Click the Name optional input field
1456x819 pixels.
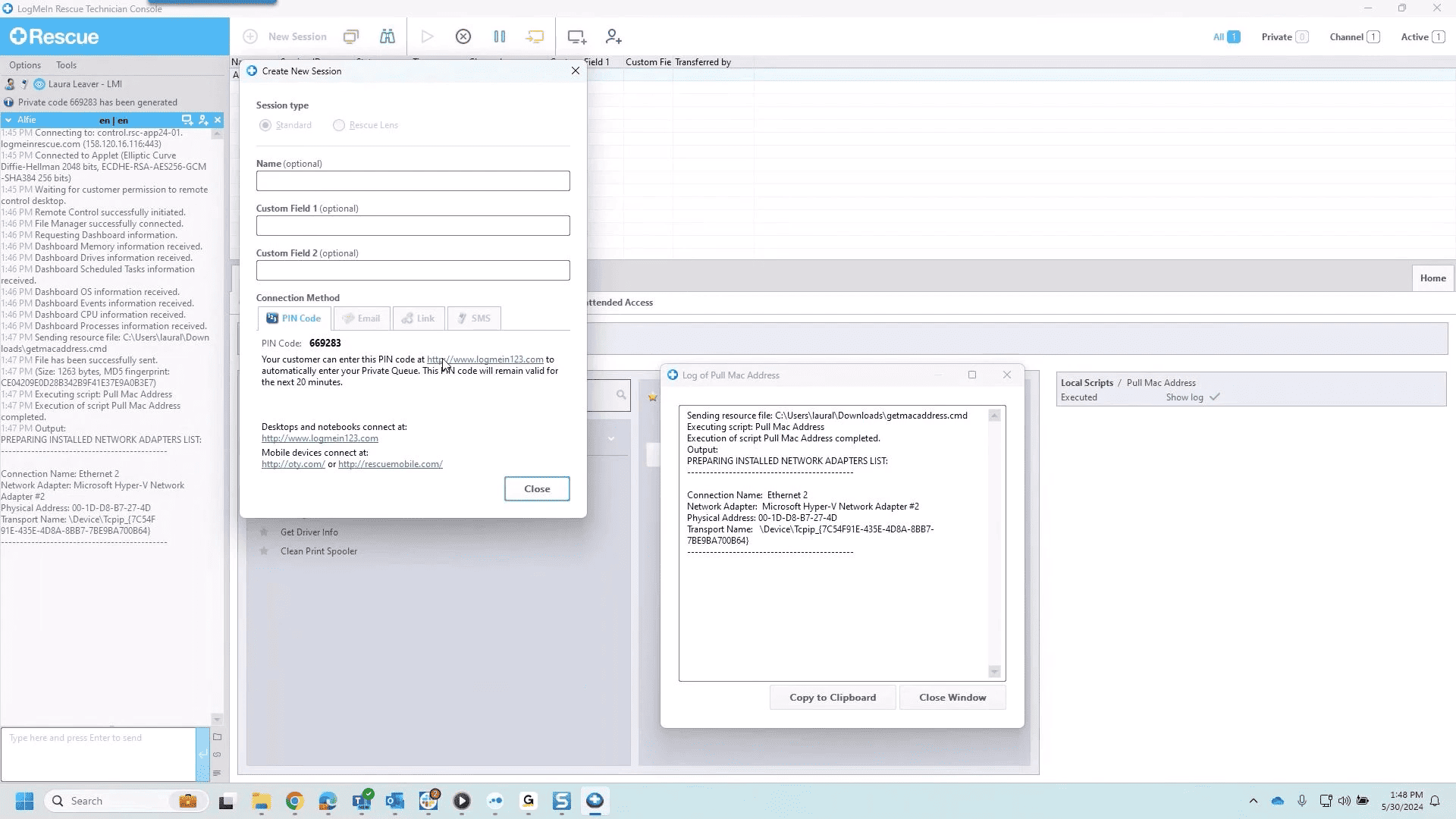pyautogui.click(x=413, y=180)
